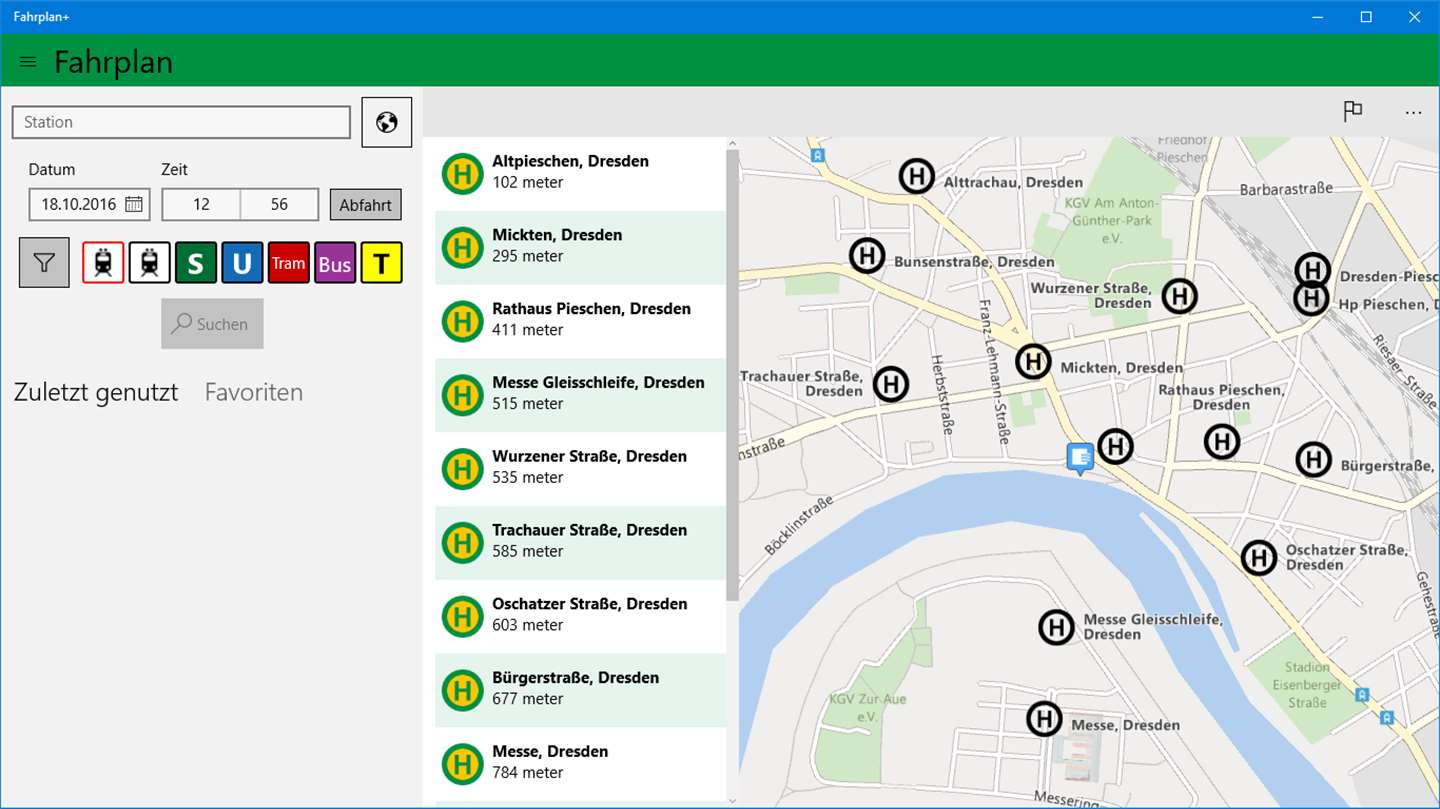This screenshot has height=809, width=1440.
Task: Toggle the Tram transport filter
Action: tap(288, 263)
